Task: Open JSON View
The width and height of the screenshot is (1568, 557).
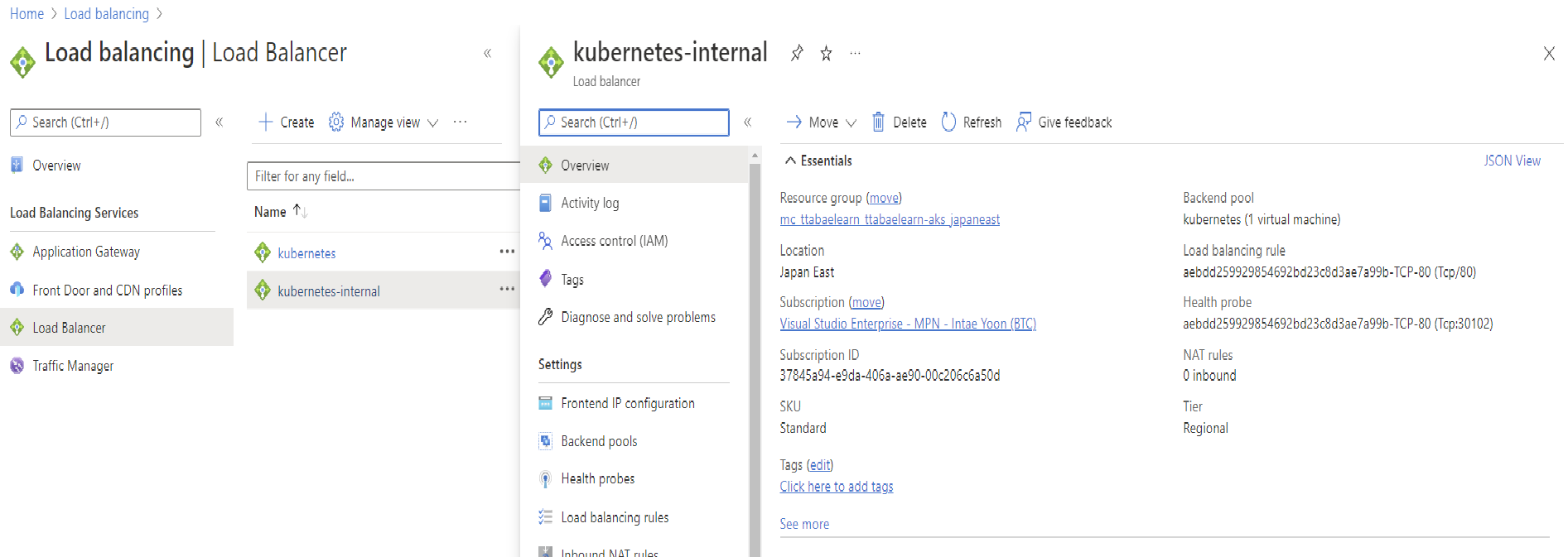Action: (1512, 161)
